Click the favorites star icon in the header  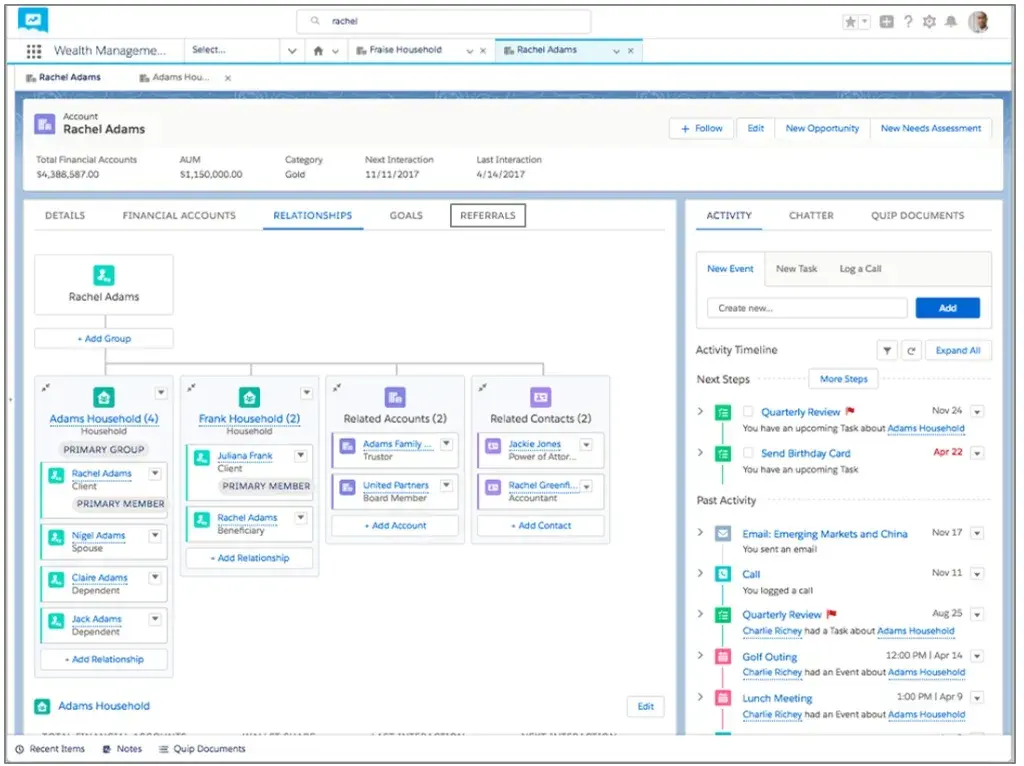click(848, 20)
